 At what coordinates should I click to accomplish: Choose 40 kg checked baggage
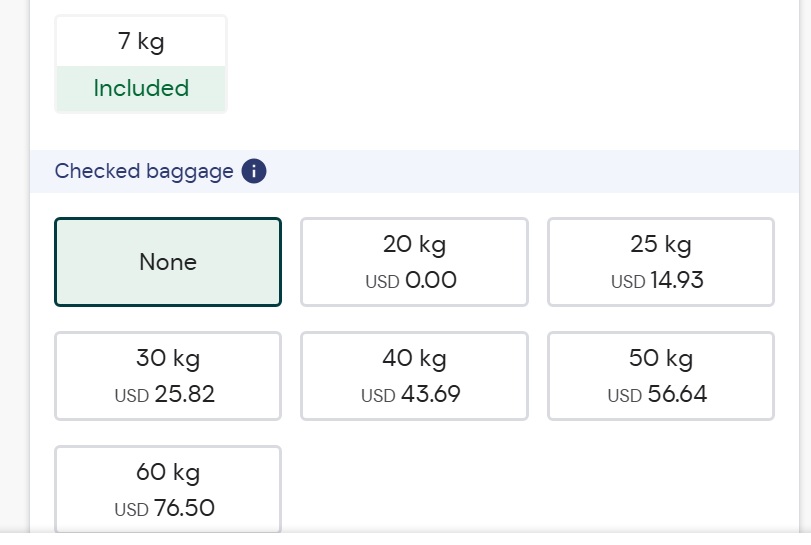coord(414,376)
